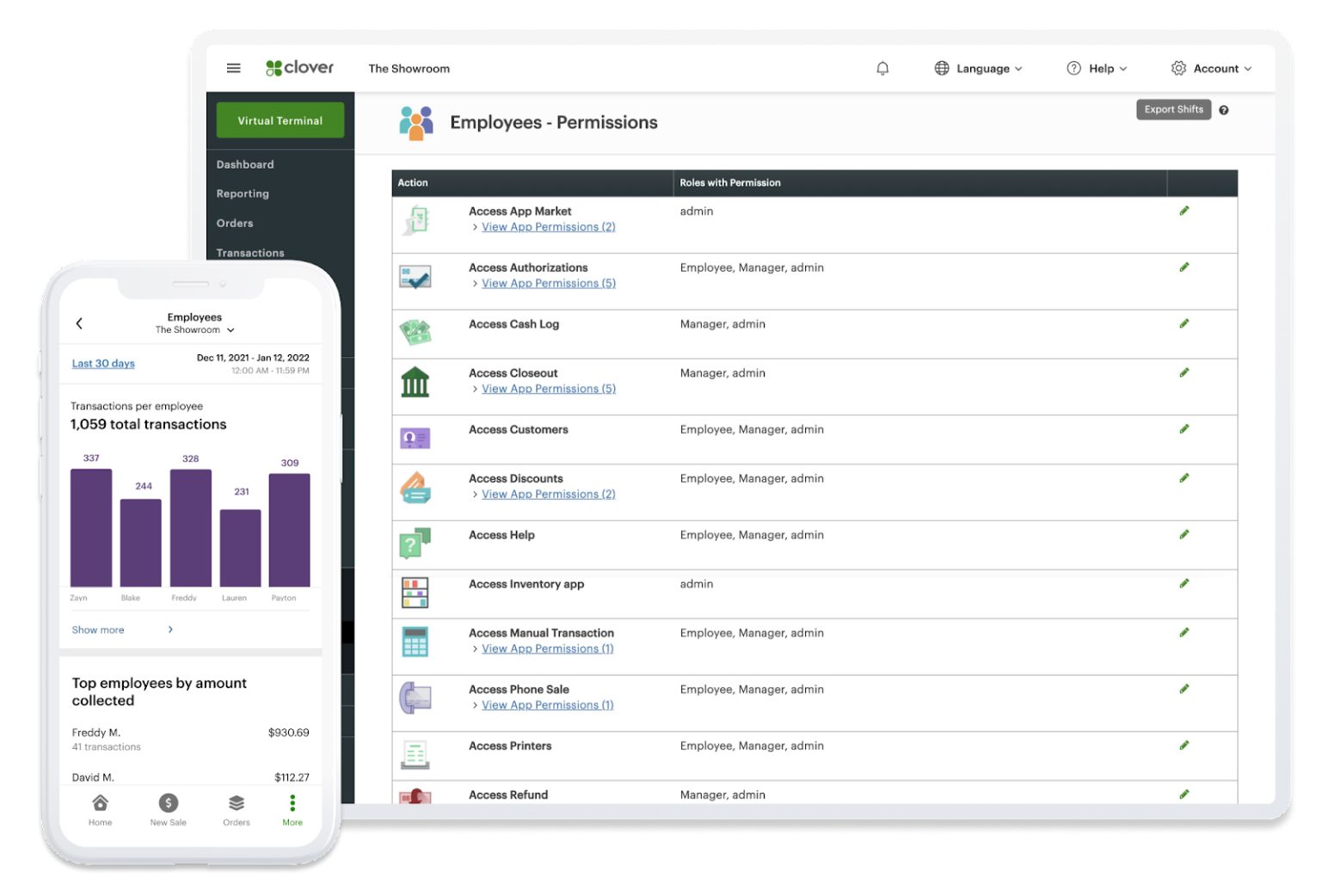Viewport: 1321px width, 896px height.
Task: Click the hamburger menu icon beside Clover logo
Action: (233, 68)
